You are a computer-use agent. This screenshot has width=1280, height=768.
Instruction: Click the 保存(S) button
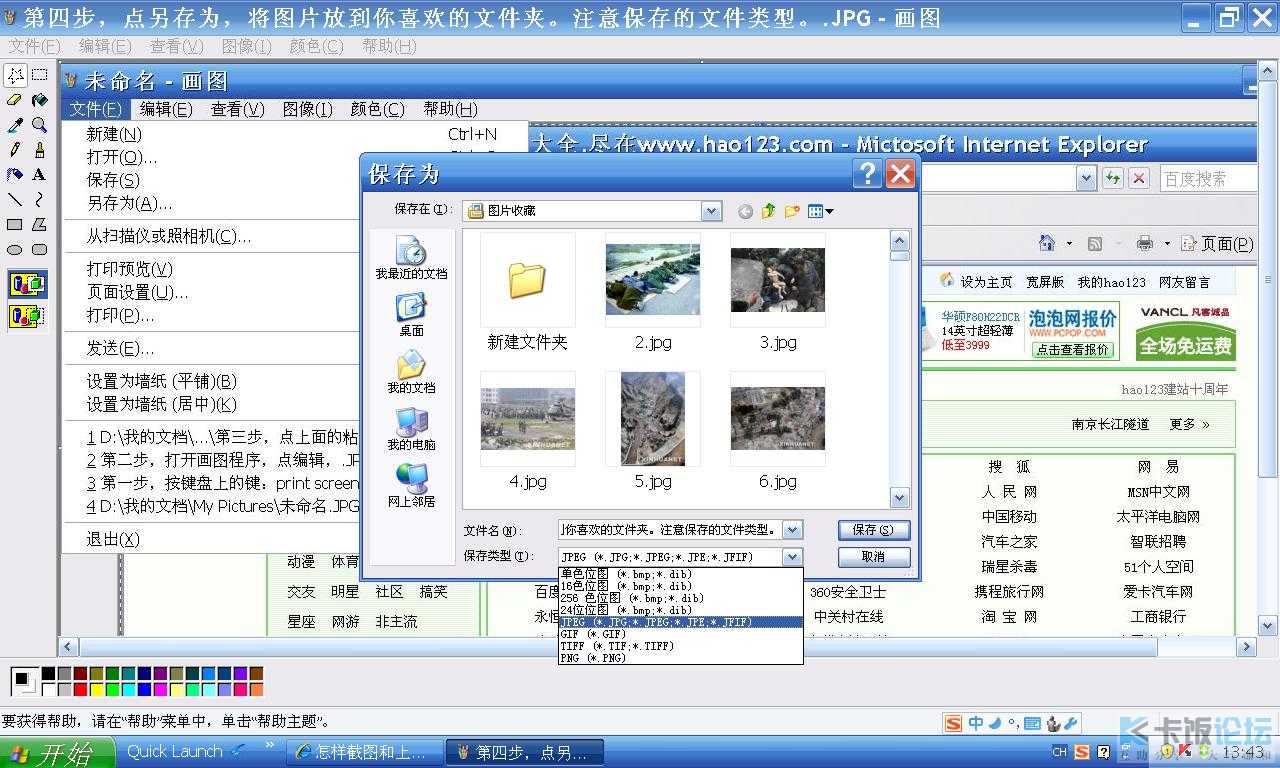(873, 530)
